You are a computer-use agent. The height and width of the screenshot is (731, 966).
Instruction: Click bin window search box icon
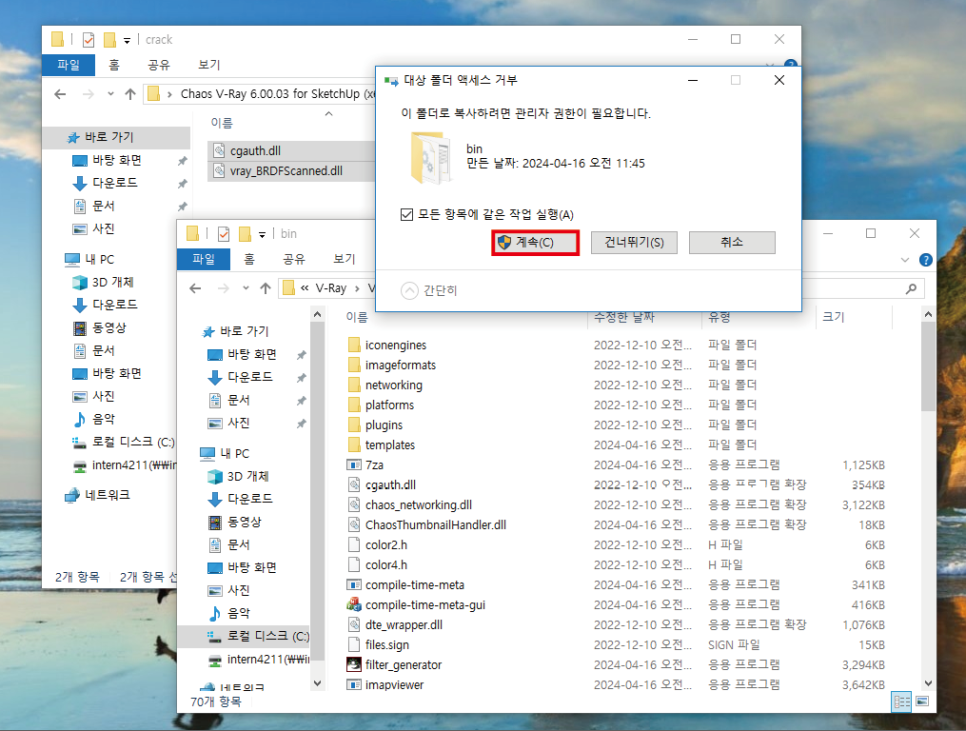click(911, 288)
